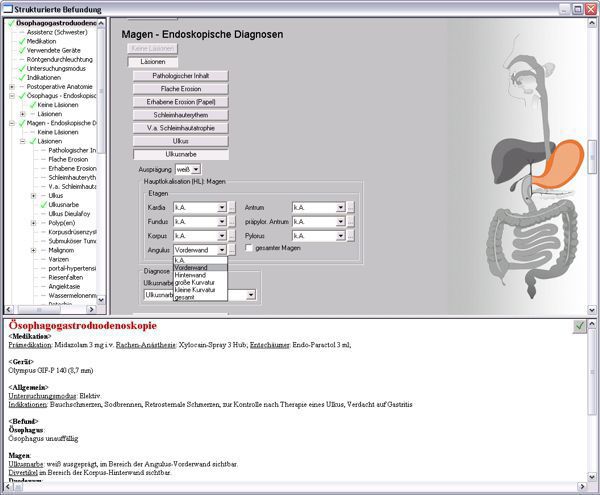Click the ellipsis button next to Kardia
Image resolution: width=600 pixels, height=495 pixels.
click(x=232, y=207)
